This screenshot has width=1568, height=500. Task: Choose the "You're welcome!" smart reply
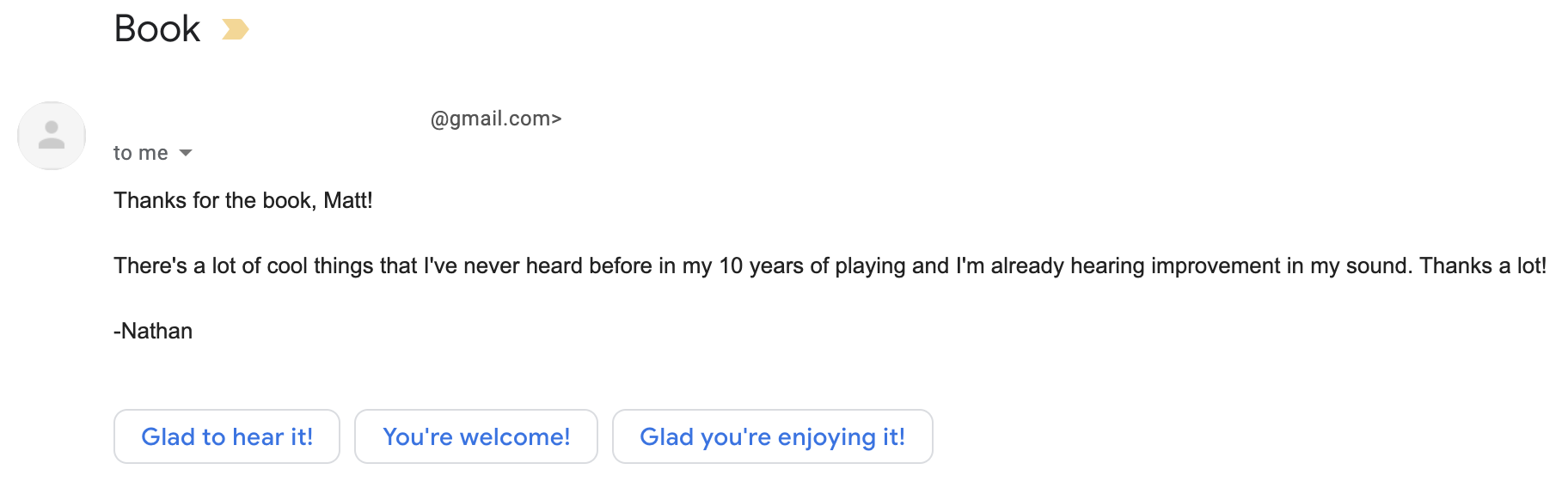(x=476, y=436)
